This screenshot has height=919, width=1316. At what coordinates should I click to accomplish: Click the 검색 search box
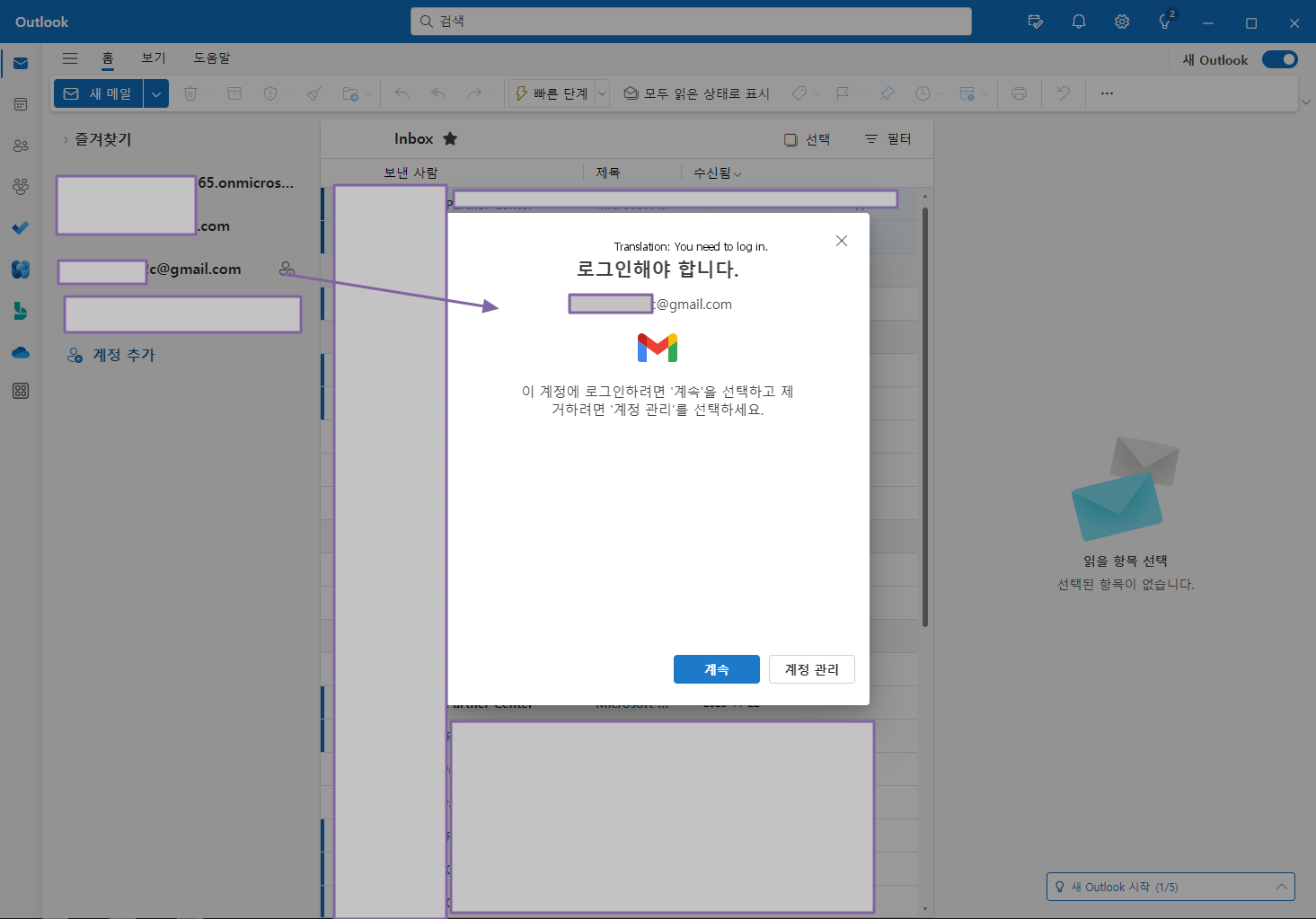pyautogui.click(x=691, y=22)
